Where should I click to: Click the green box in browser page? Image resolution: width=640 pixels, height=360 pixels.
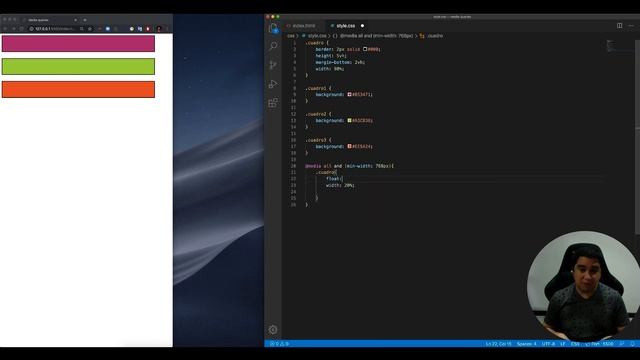click(78, 66)
